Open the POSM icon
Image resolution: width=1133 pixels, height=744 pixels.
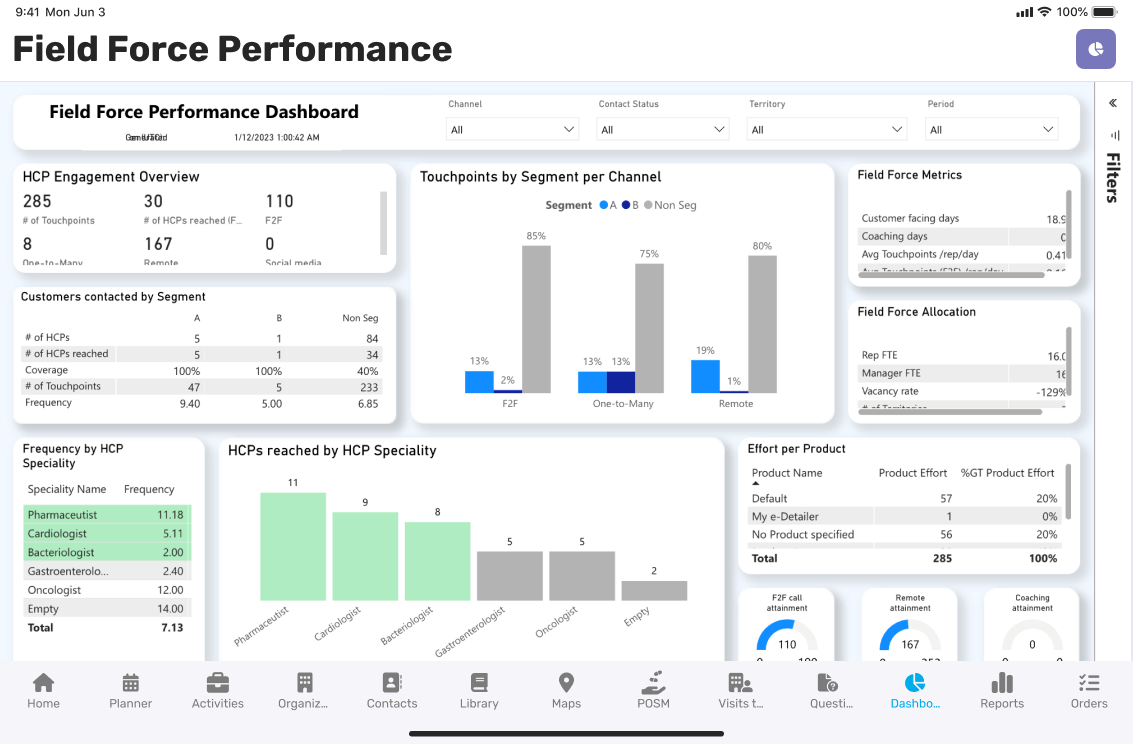point(653,682)
